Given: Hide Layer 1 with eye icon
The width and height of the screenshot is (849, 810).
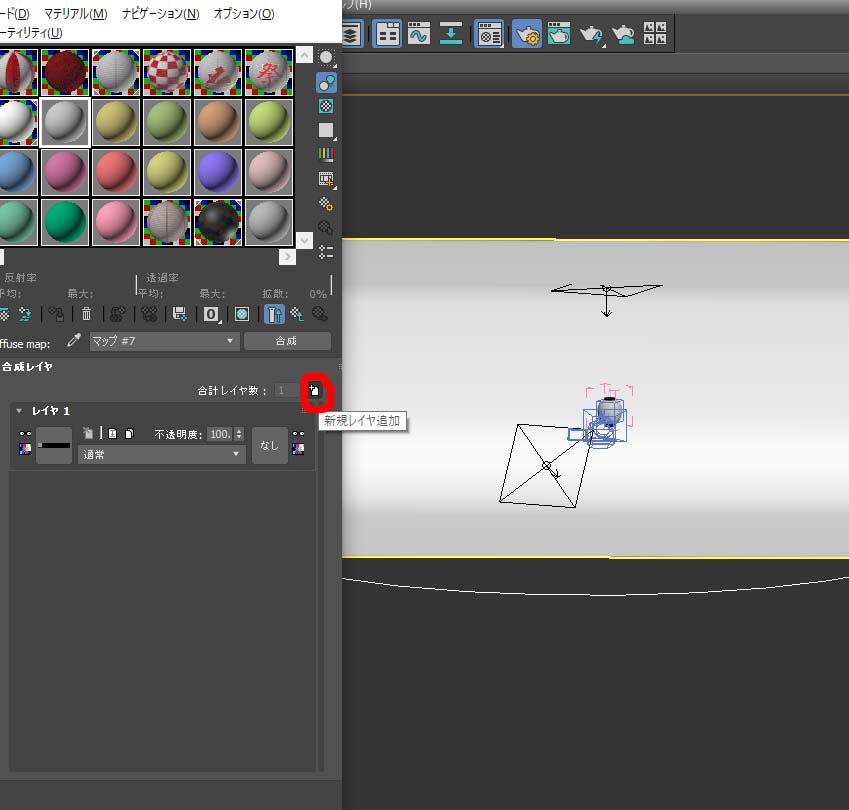Looking at the screenshot, I should coord(25,434).
